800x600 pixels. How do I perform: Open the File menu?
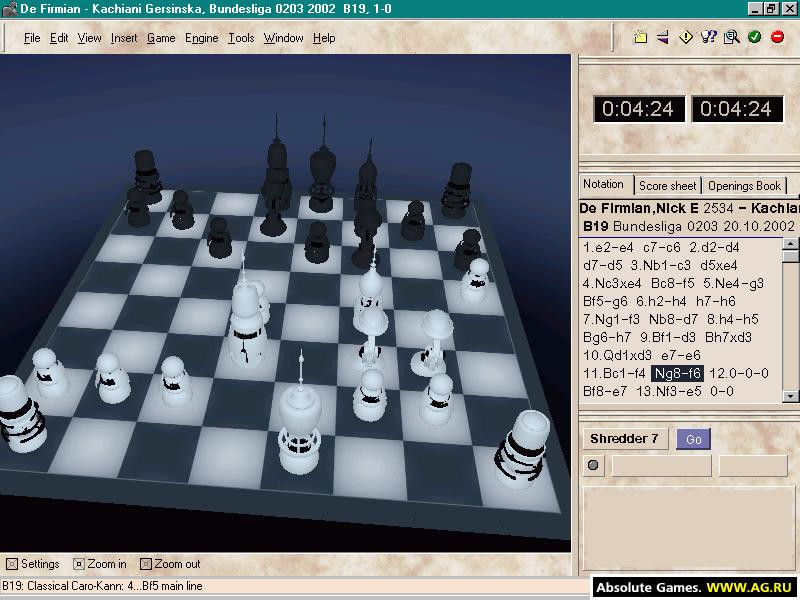(32, 38)
